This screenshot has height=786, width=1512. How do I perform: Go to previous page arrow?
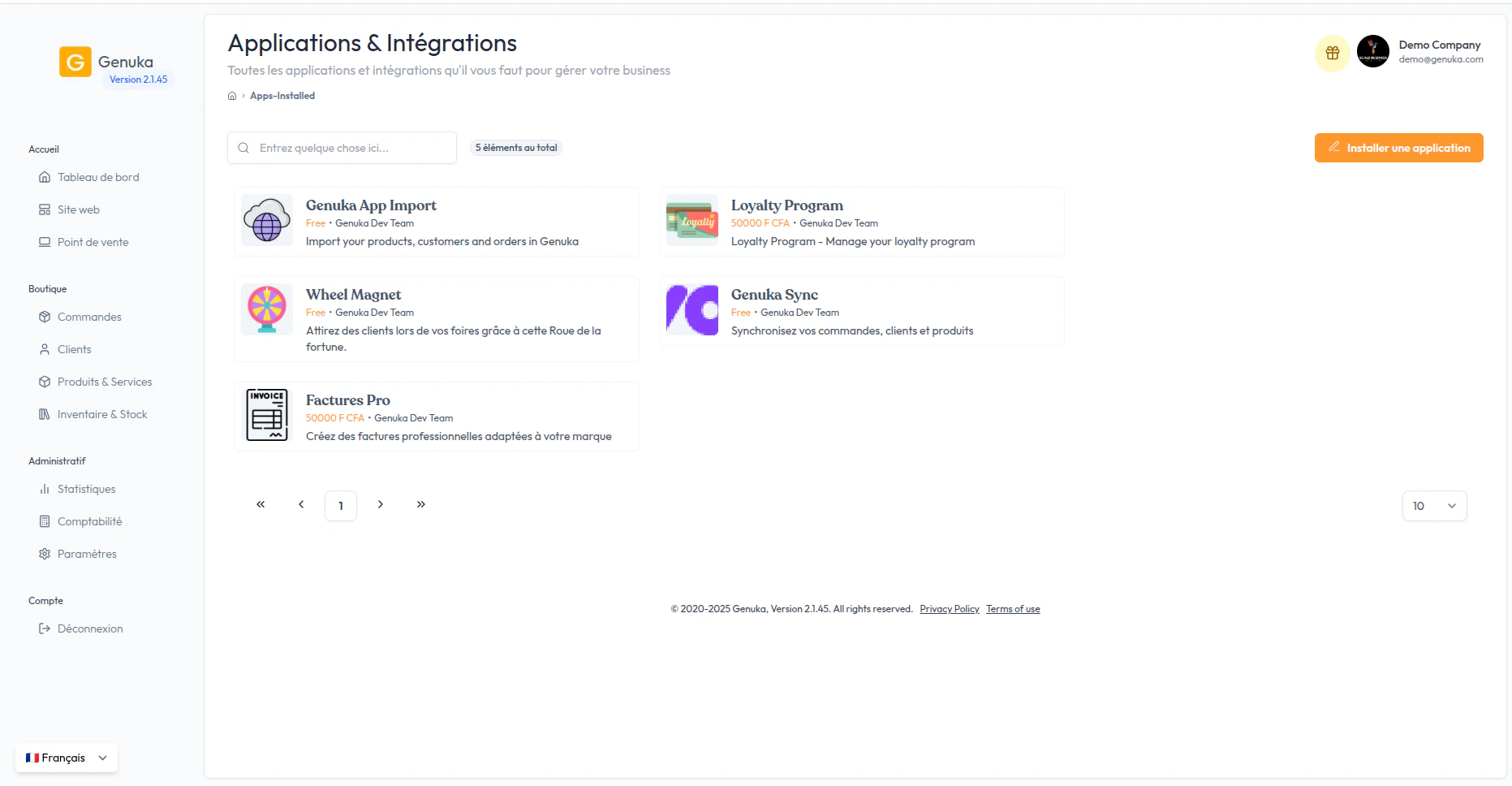click(301, 504)
